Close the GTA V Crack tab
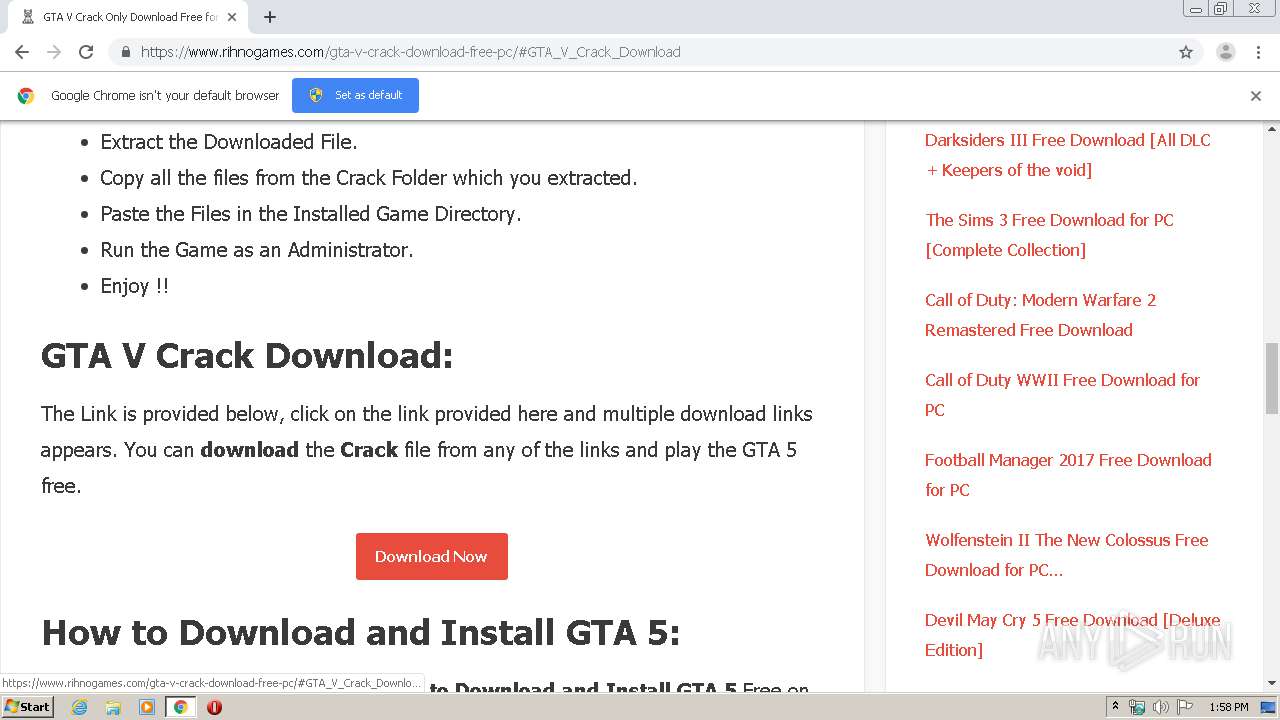 (232, 17)
